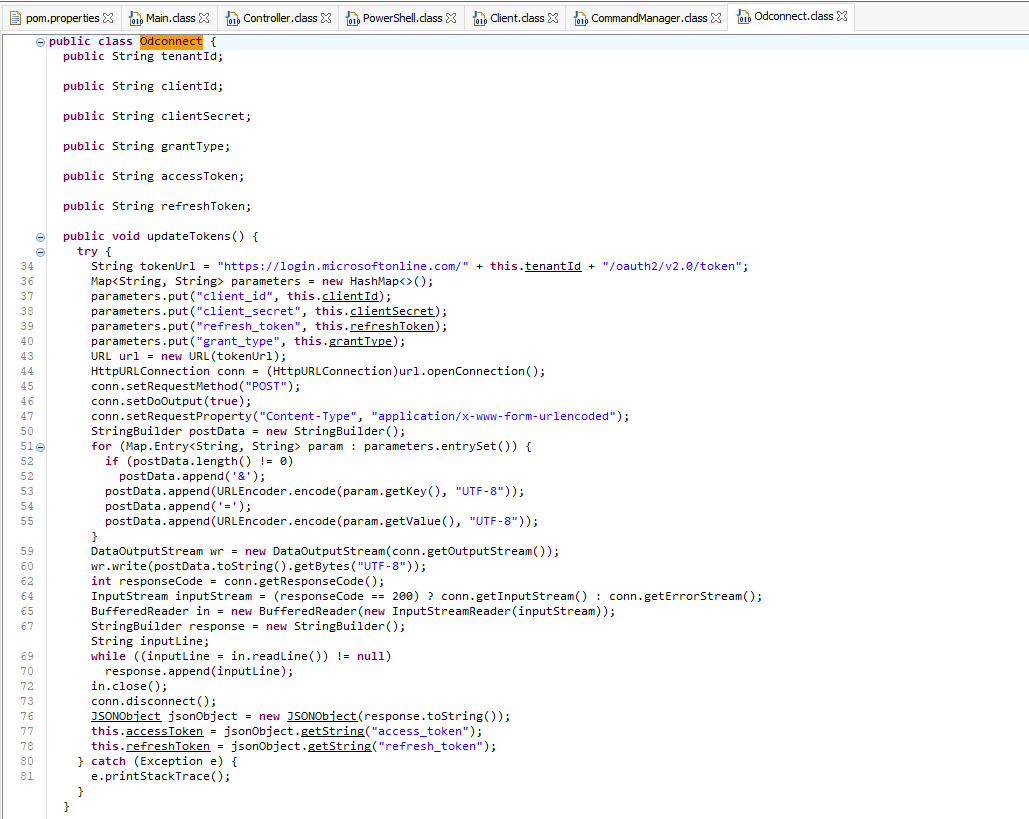Viewport: 1029px width, 819px height.
Task: Click the pom.properties file icon
Action: 15,18
